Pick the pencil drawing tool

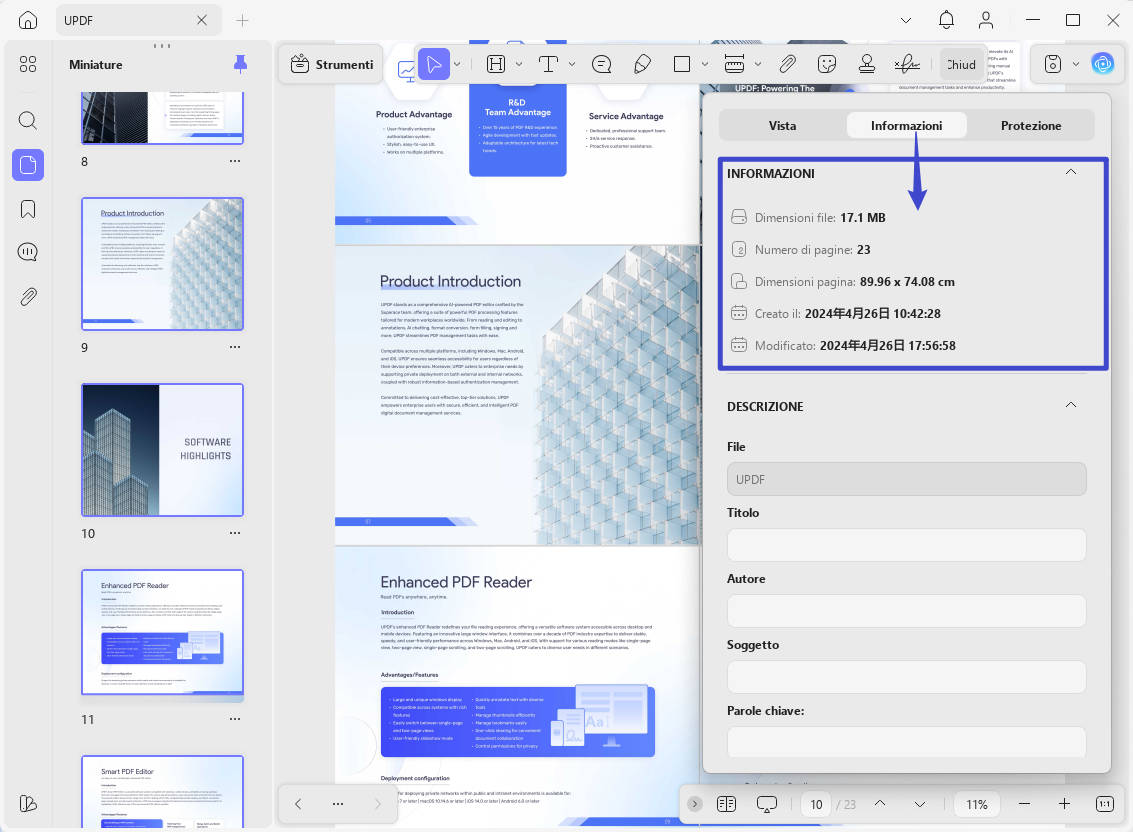pos(642,64)
